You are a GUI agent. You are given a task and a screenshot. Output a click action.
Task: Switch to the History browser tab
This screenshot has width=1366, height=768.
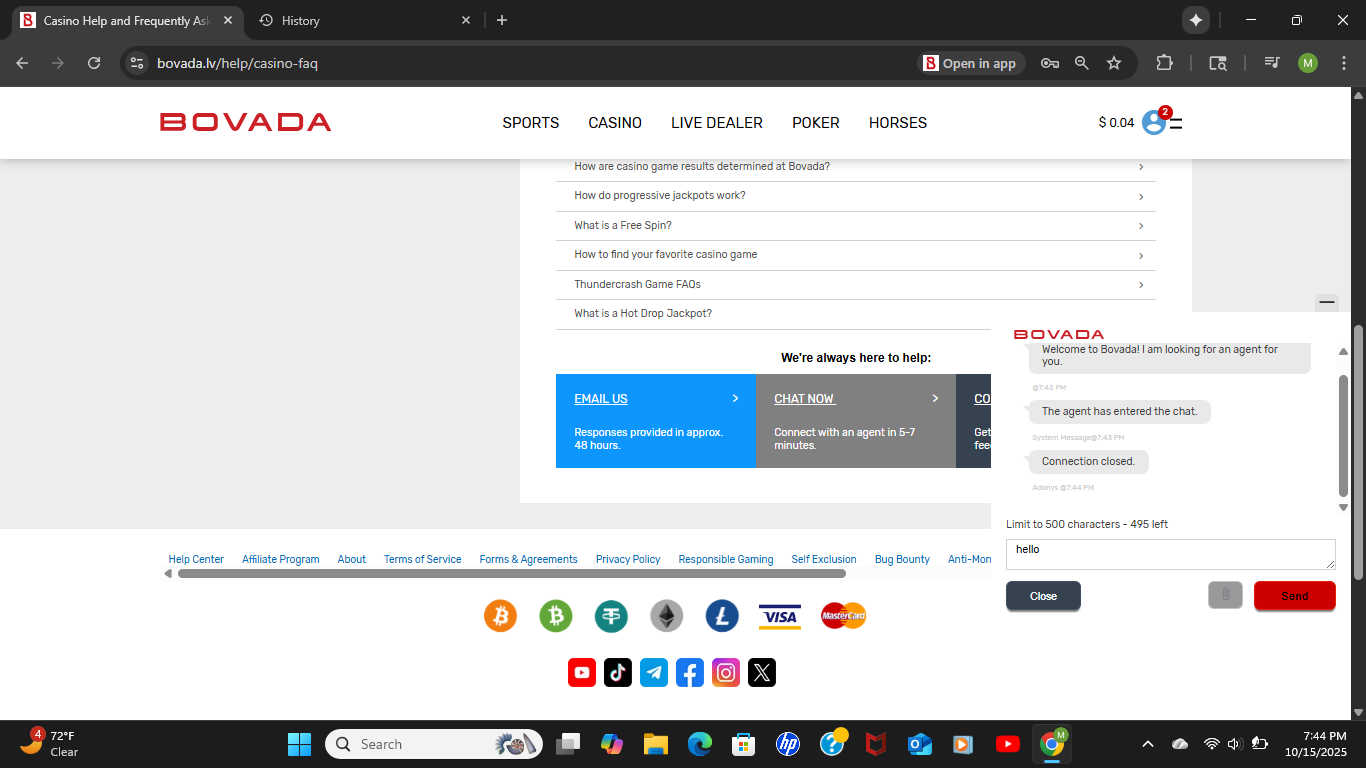(301, 20)
